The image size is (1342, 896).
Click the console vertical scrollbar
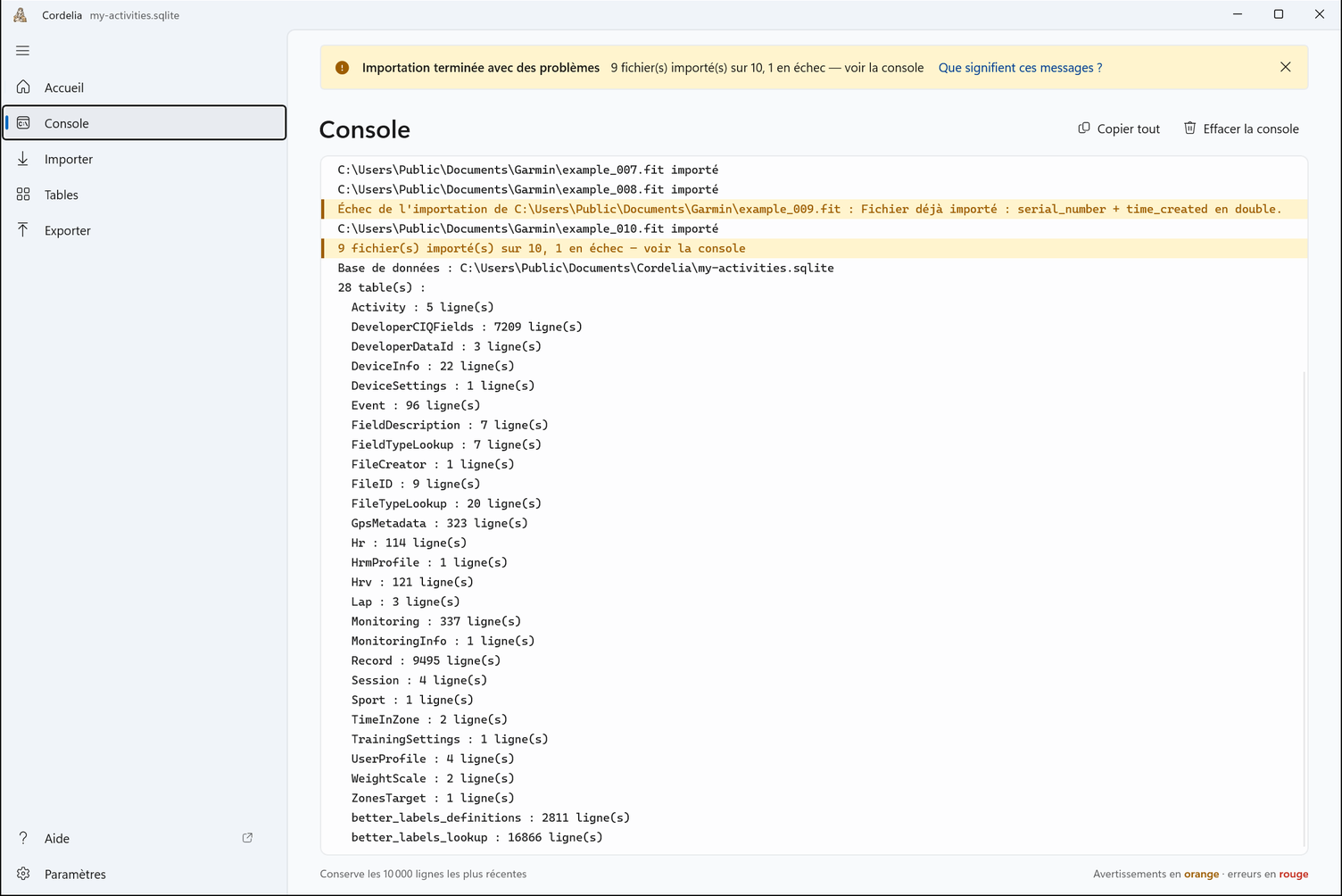click(1304, 607)
